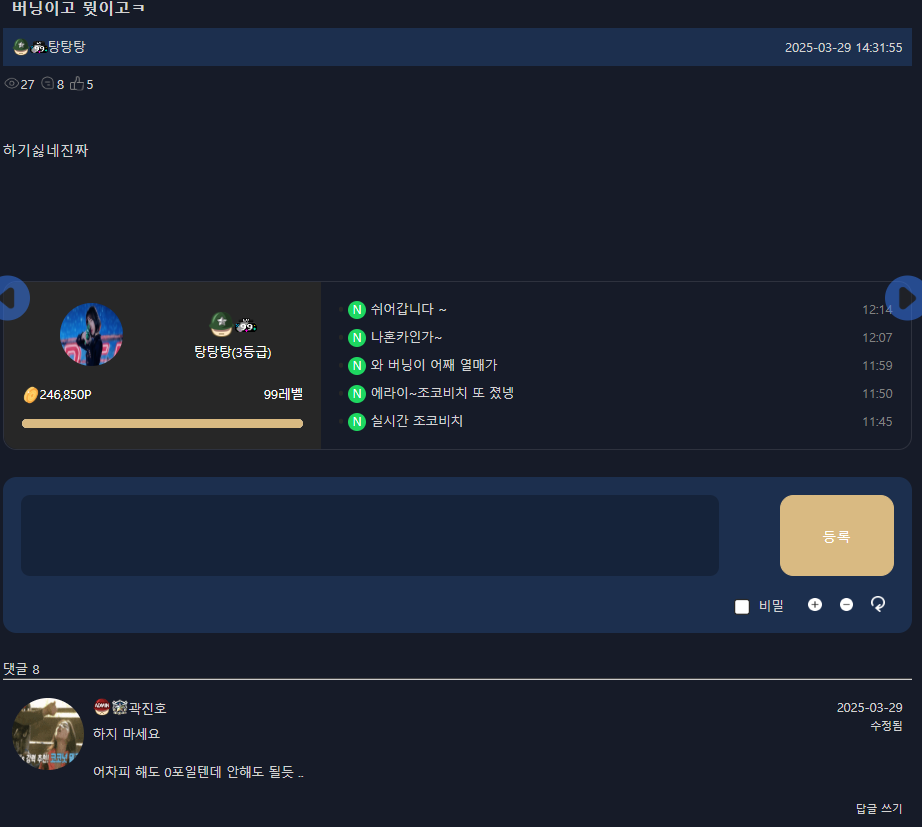Open post titled 실시간 조코비치
This screenshot has height=827, width=922.
417,421
